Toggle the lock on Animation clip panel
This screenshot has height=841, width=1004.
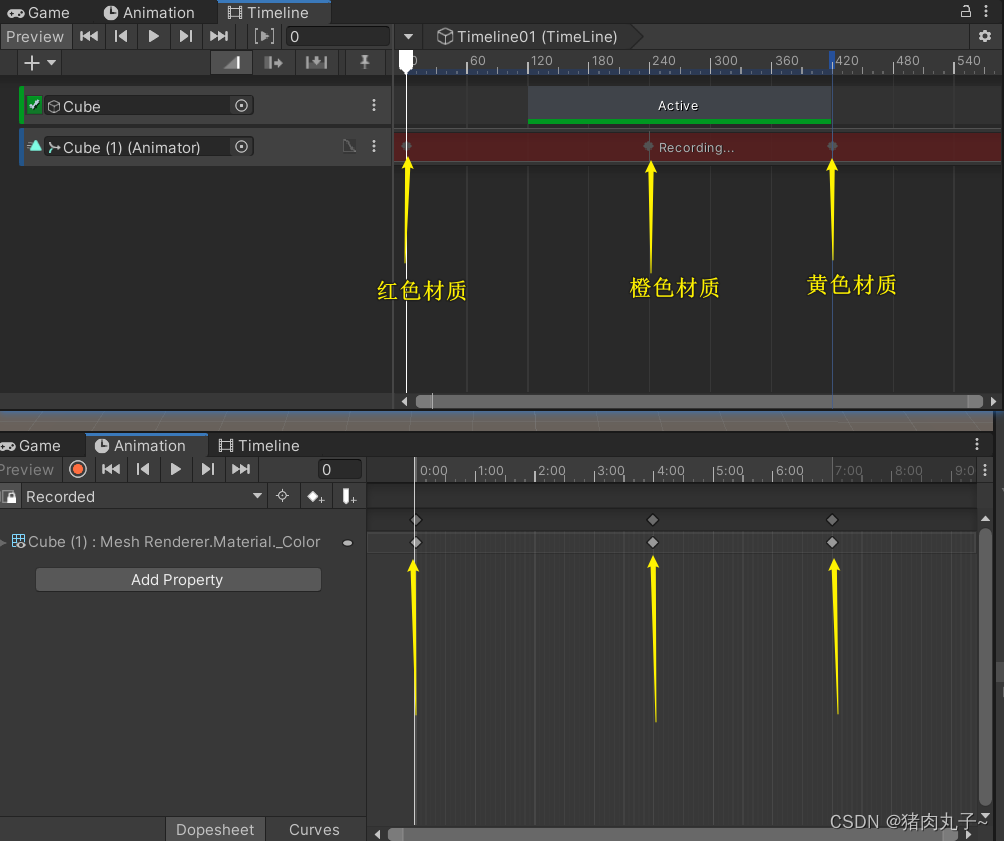pyautogui.click(x=9, y=497)
